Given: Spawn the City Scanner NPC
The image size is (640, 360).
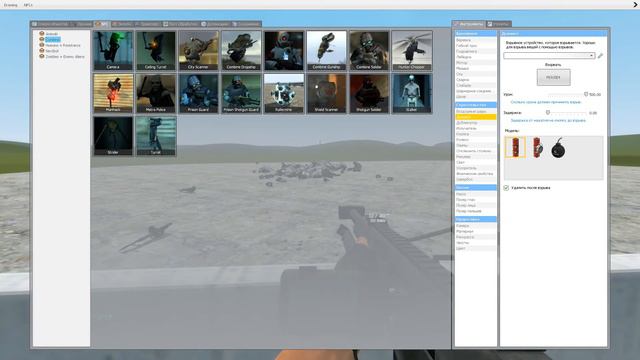Looking at the screenshot, I should (198, 51).
